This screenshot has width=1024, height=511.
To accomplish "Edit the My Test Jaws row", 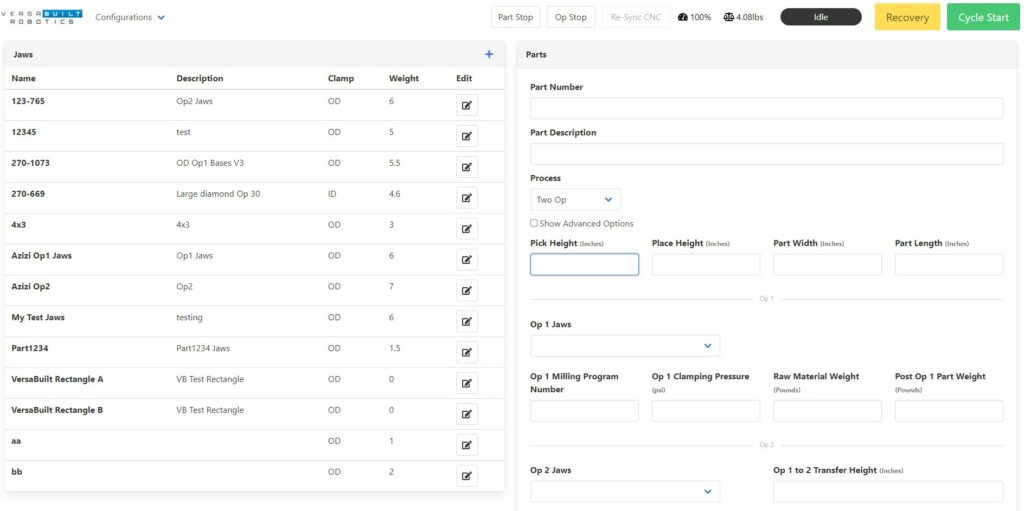I will [x=467, y=321].
